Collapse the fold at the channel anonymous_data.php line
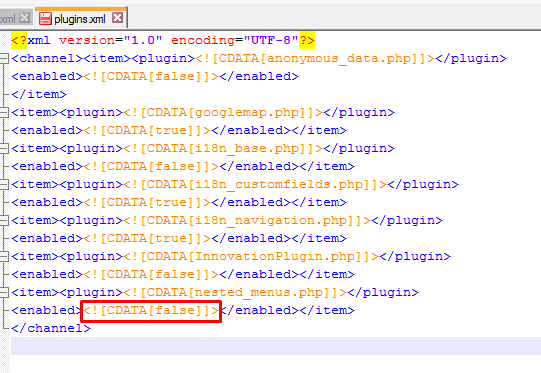 coord(3,58)
